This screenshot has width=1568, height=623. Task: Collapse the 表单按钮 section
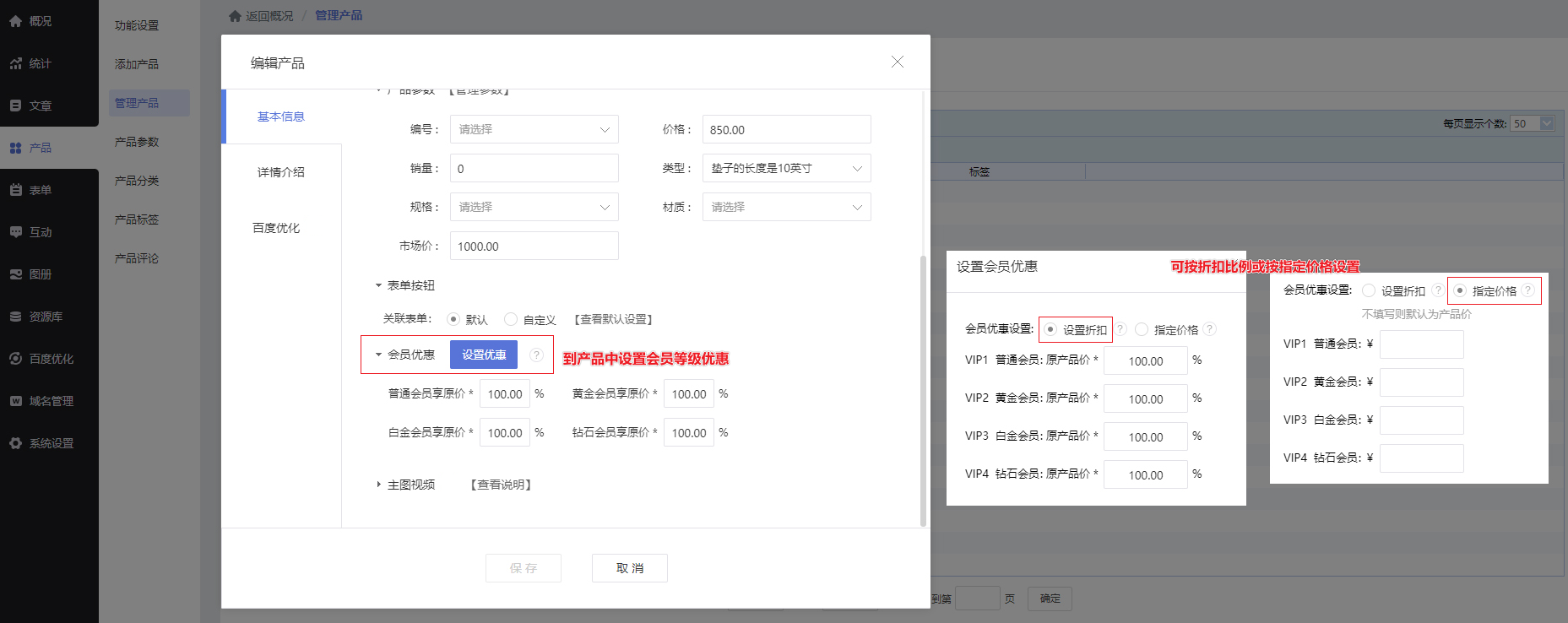(378, 285)
